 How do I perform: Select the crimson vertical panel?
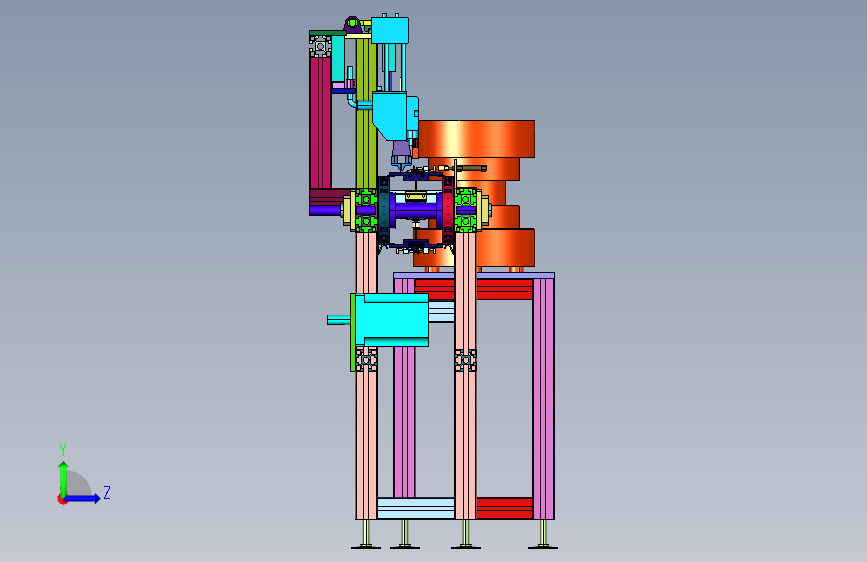(320, 122)
